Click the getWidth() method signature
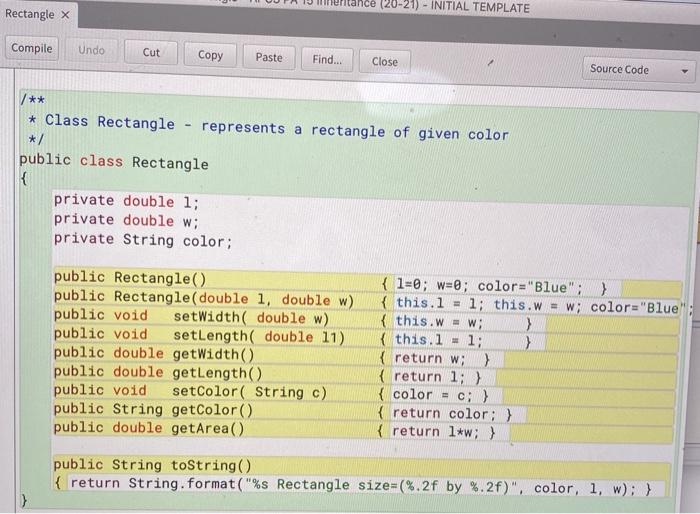This screenshot has height=514, width=700. (154, 354)
